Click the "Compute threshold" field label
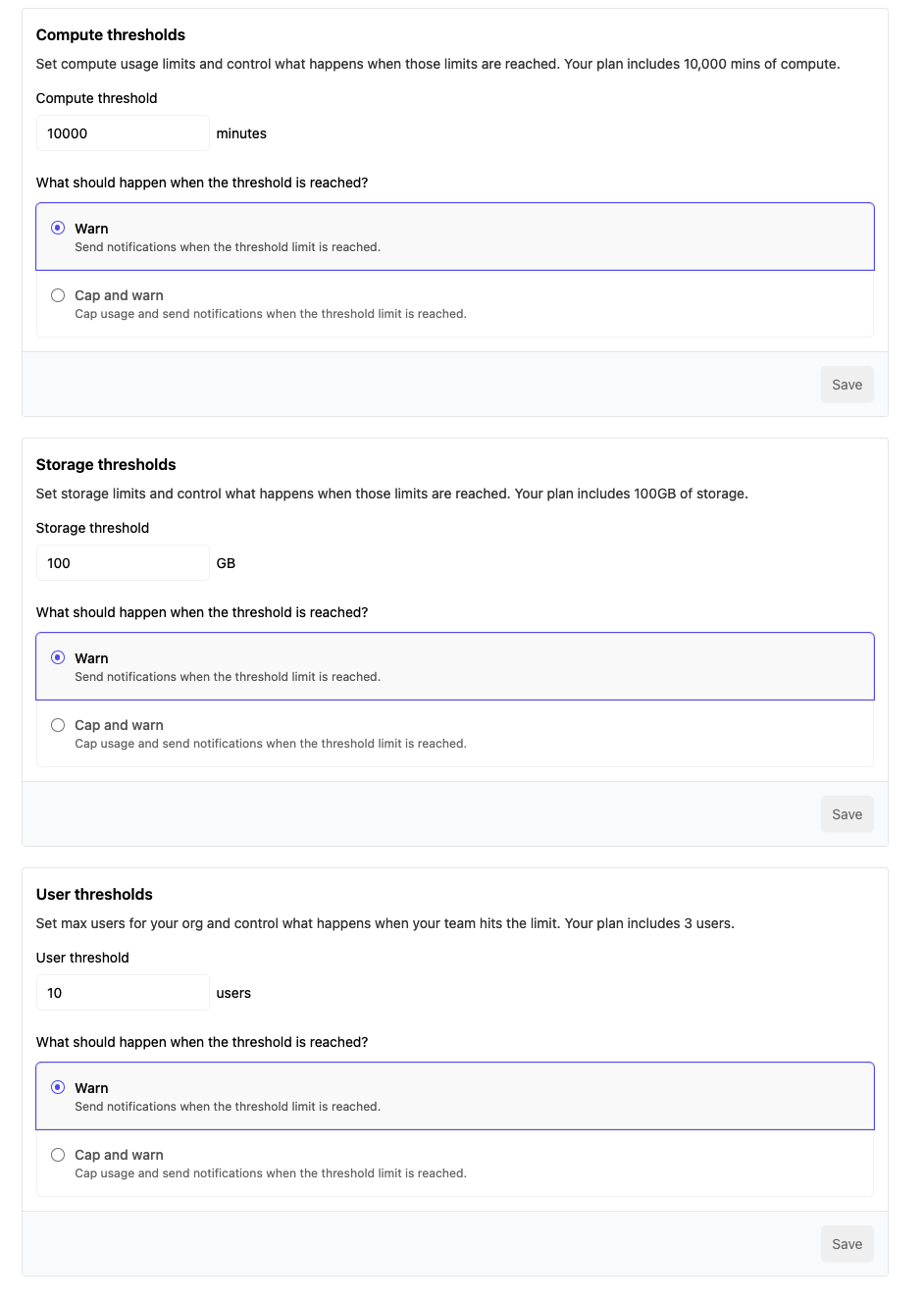 [96, 98]
